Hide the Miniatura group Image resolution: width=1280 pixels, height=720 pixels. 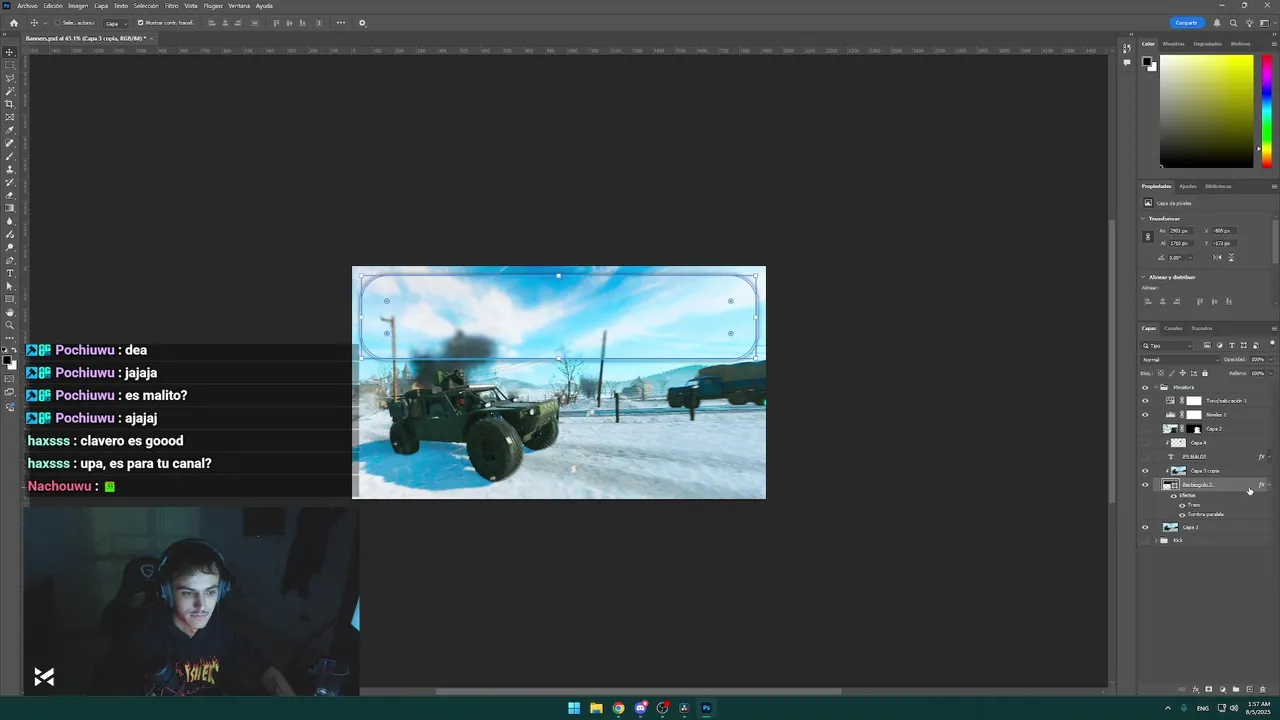point(1145,387)
